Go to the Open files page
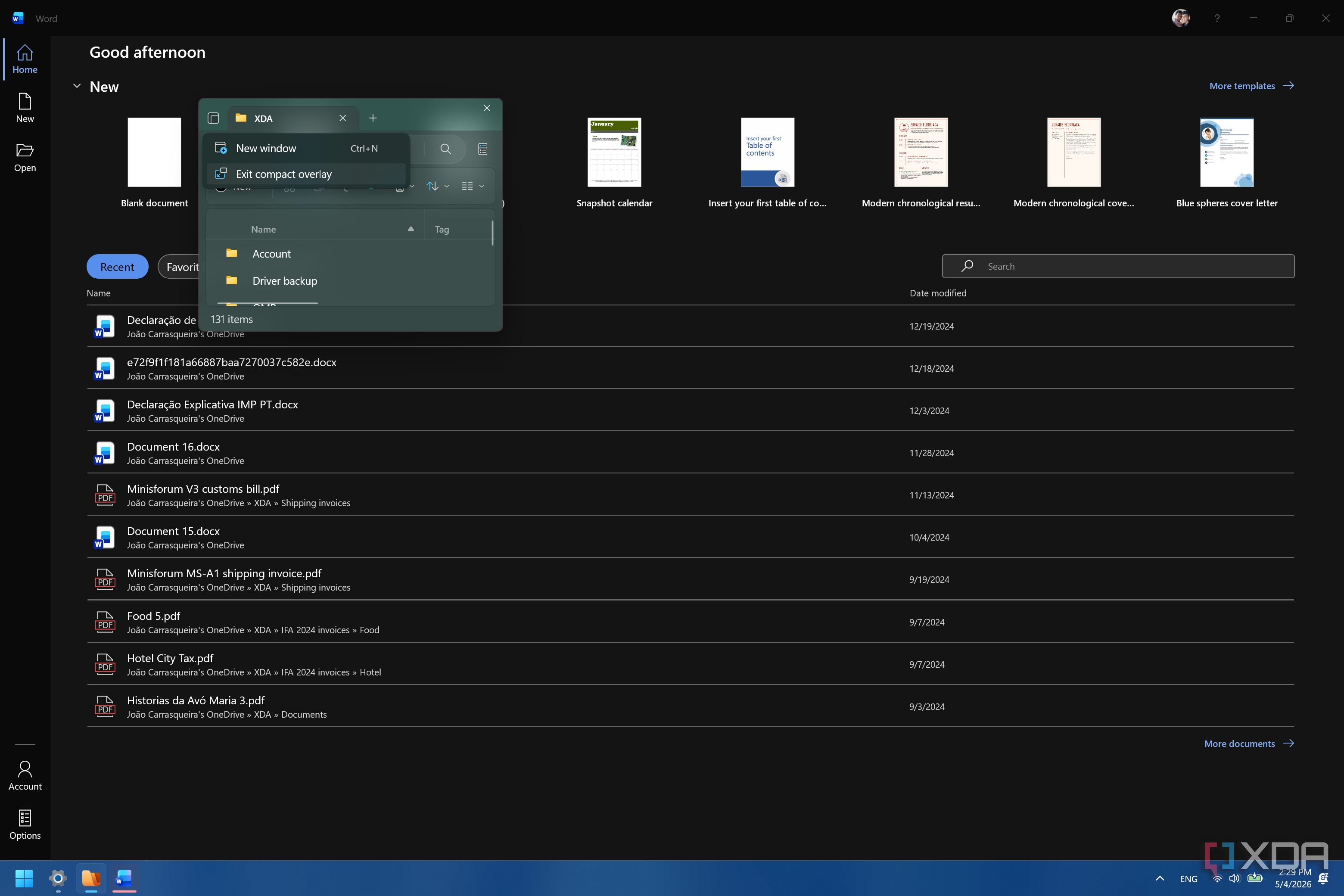Image resolution: width=1344 pixels, height=896 pixels. (25, 157)
